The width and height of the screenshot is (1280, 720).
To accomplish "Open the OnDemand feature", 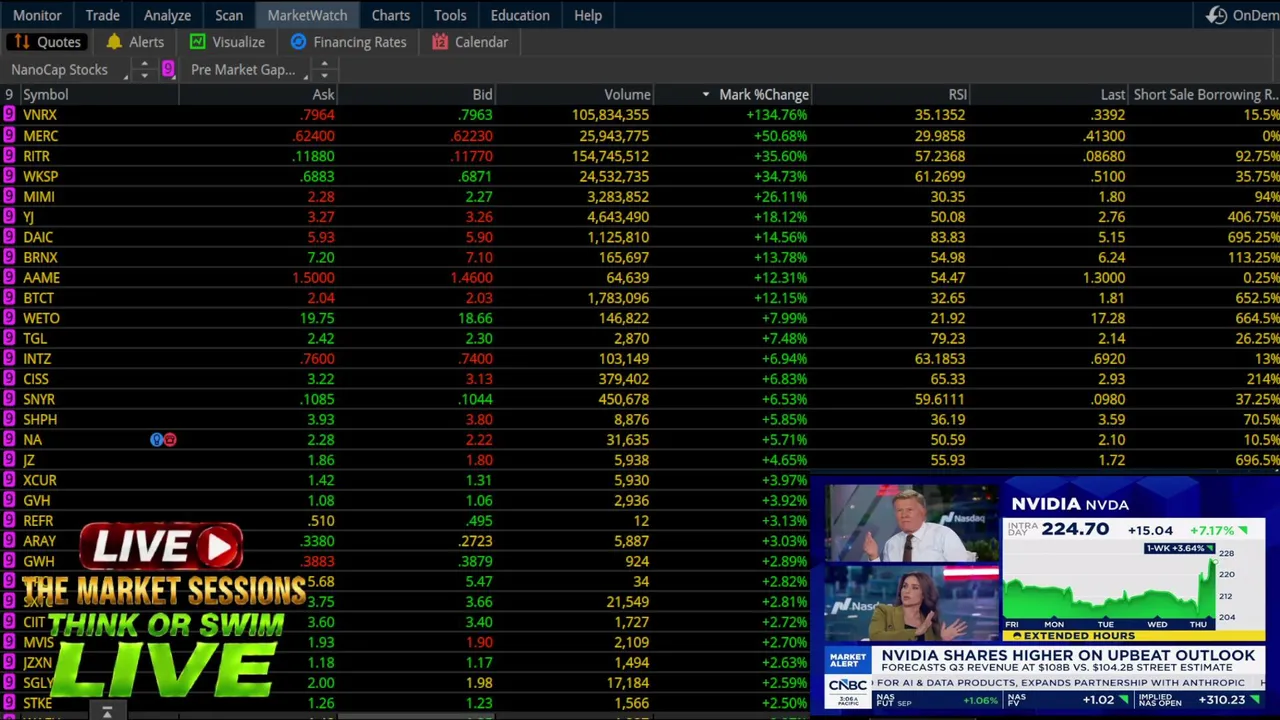I will 1242,15.
